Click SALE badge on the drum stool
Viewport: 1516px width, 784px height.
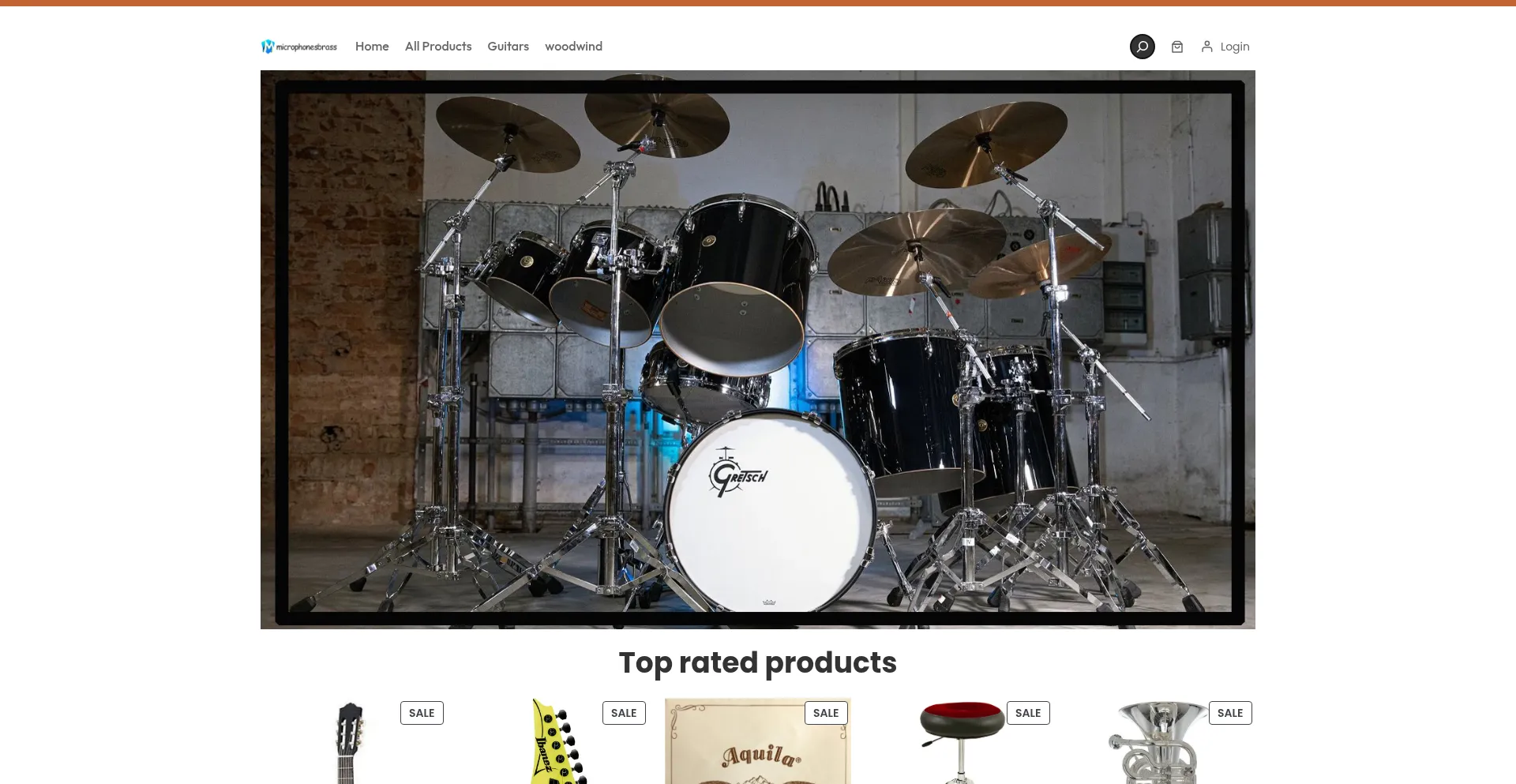tap(1028, 713)
